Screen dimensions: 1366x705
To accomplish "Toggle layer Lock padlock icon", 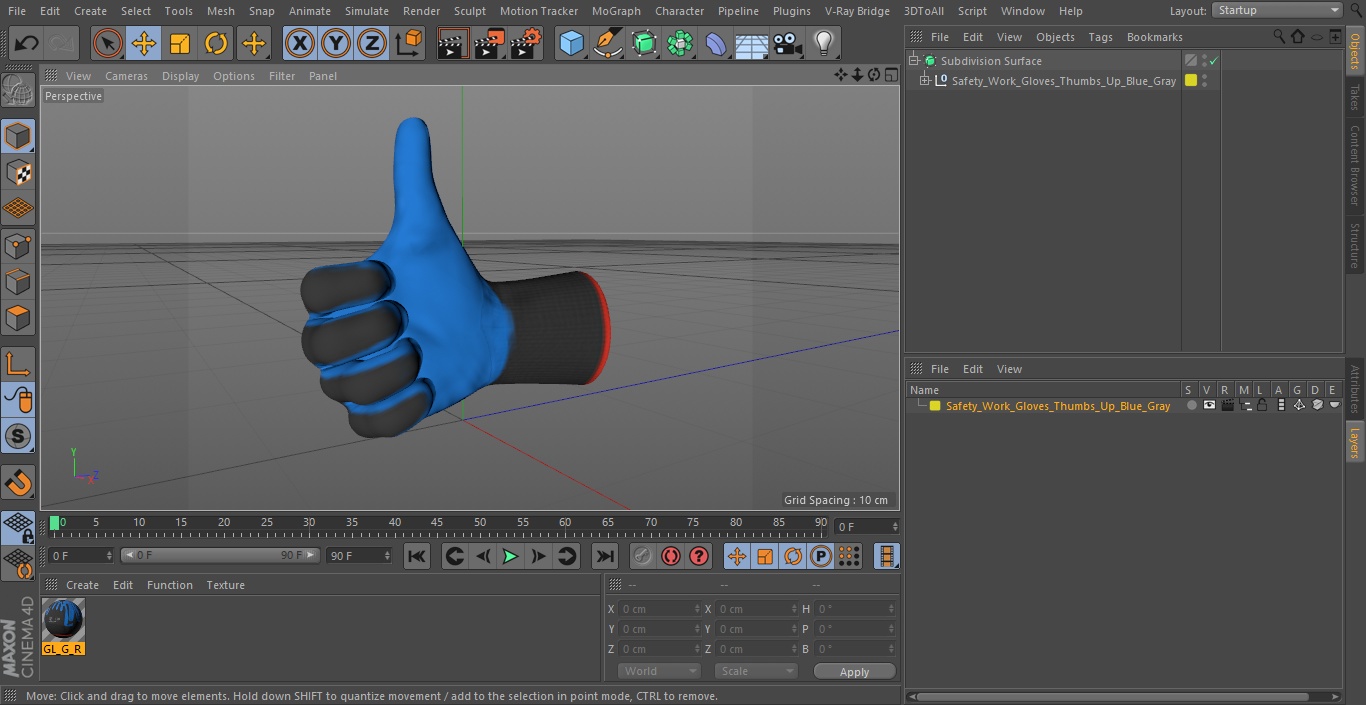I will (1263, 406).
